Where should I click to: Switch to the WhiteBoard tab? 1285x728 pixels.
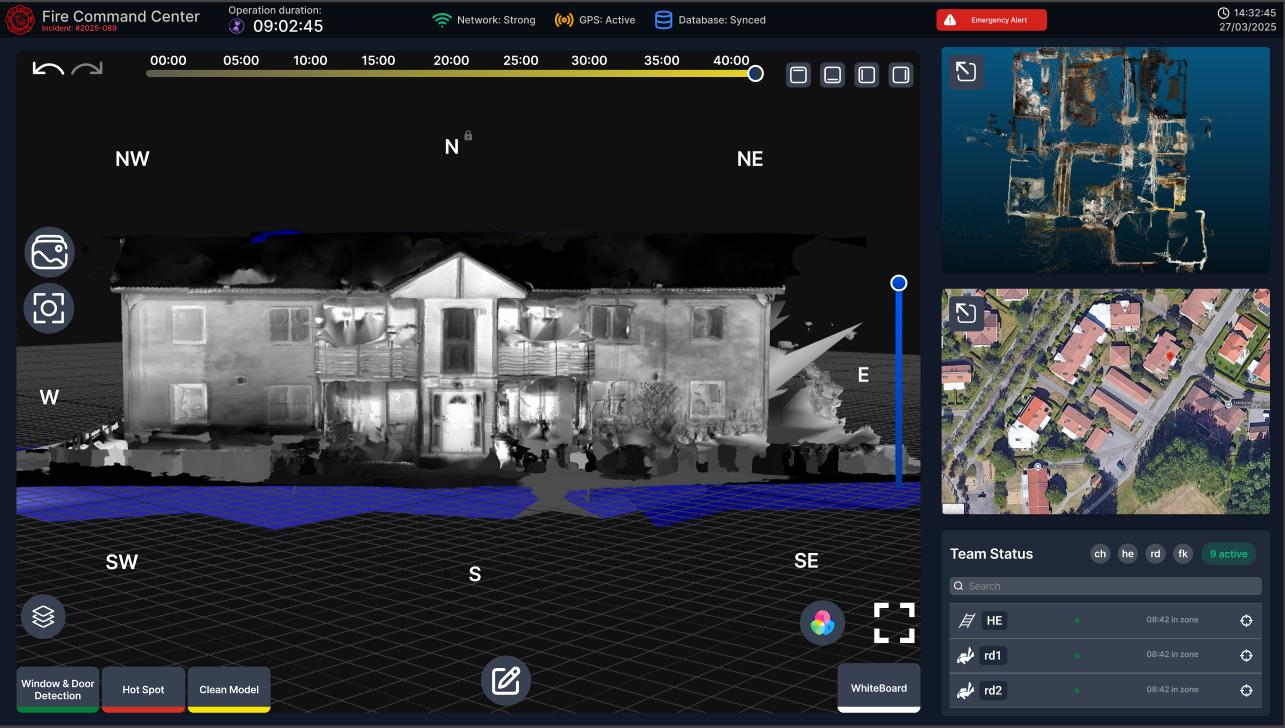point(878,688)
